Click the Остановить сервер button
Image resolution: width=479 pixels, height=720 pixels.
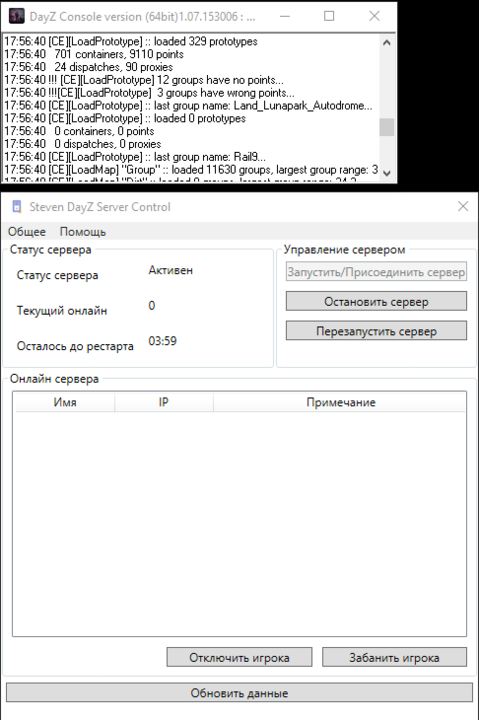pos(376,302)
